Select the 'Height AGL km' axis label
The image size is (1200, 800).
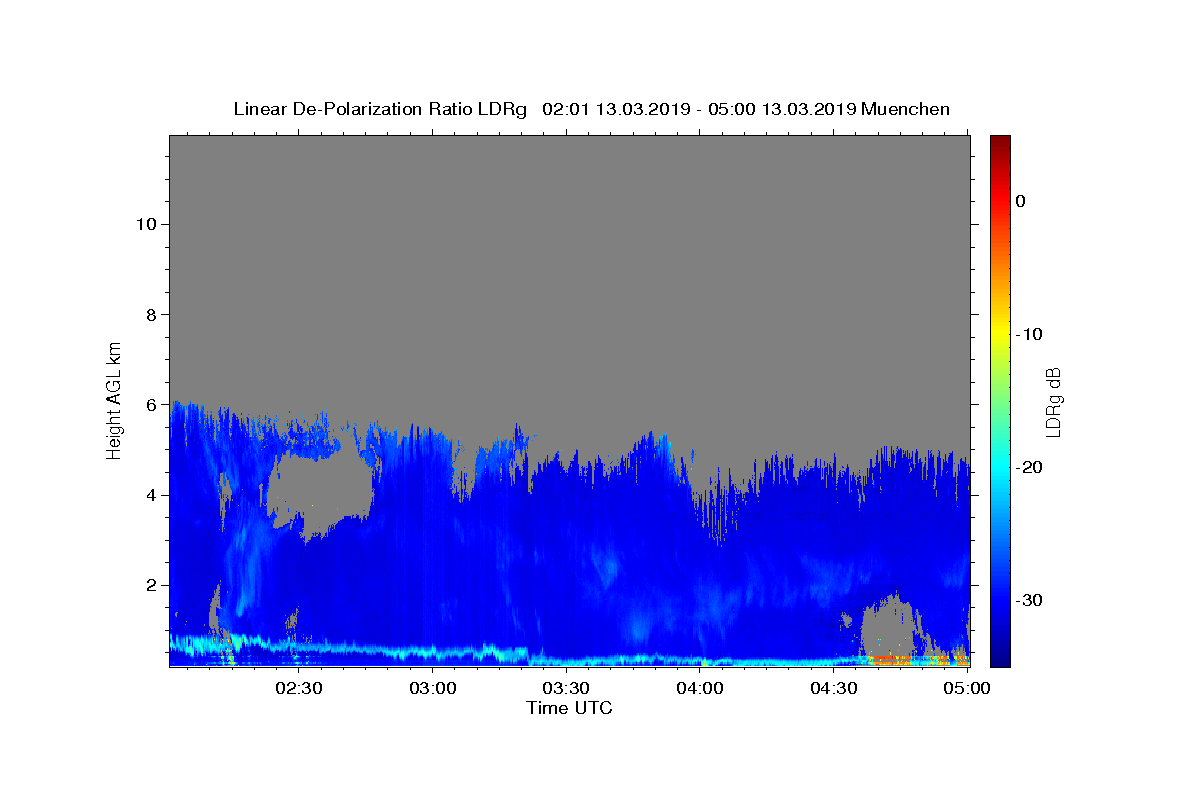click(x=115, y=399)
